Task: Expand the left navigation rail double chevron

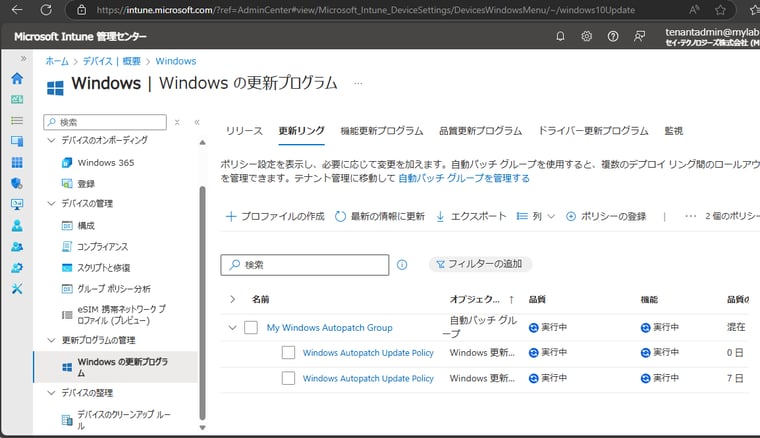Action: point(23,59)
